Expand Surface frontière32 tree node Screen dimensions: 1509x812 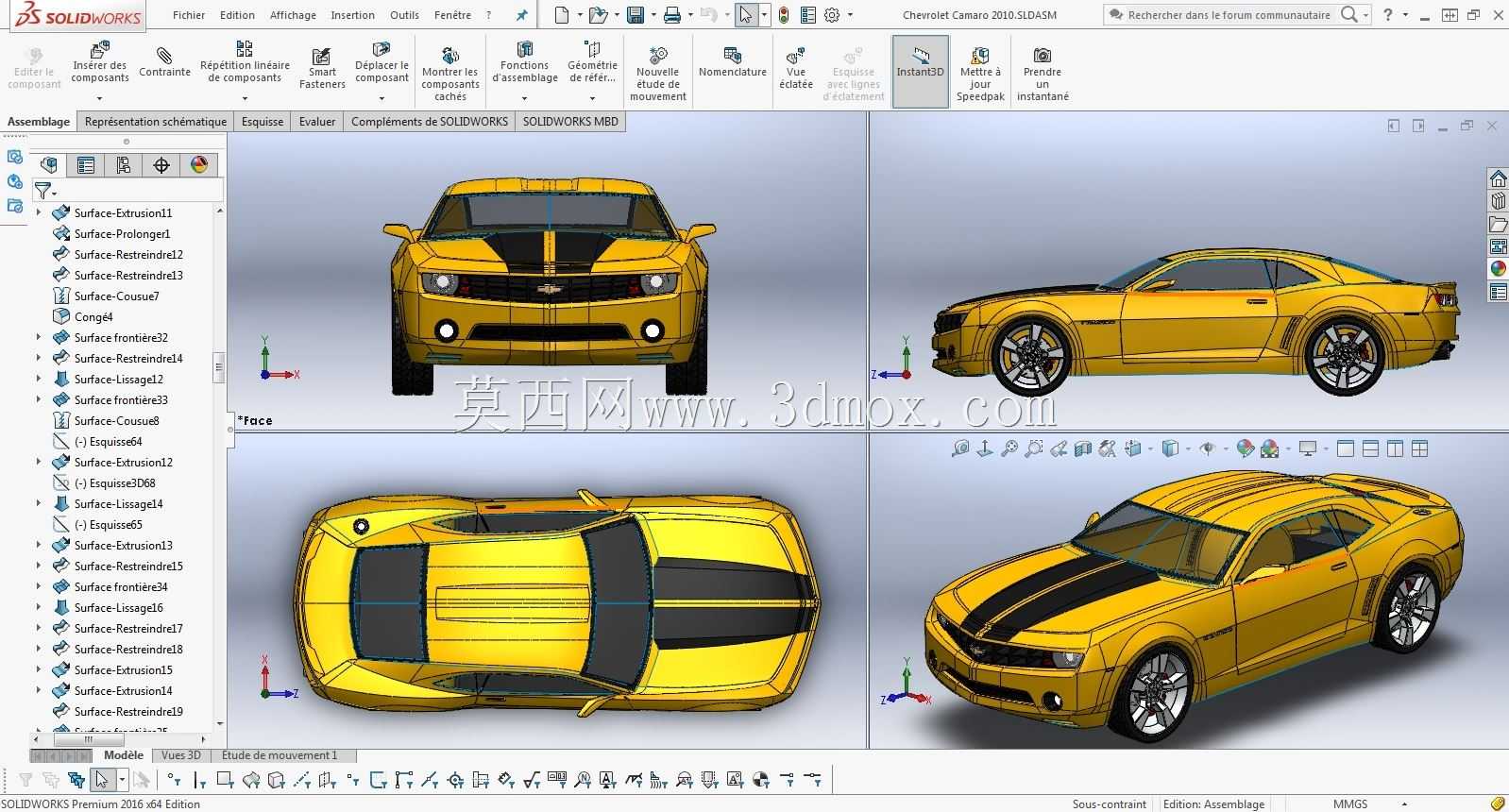(39, 337)
